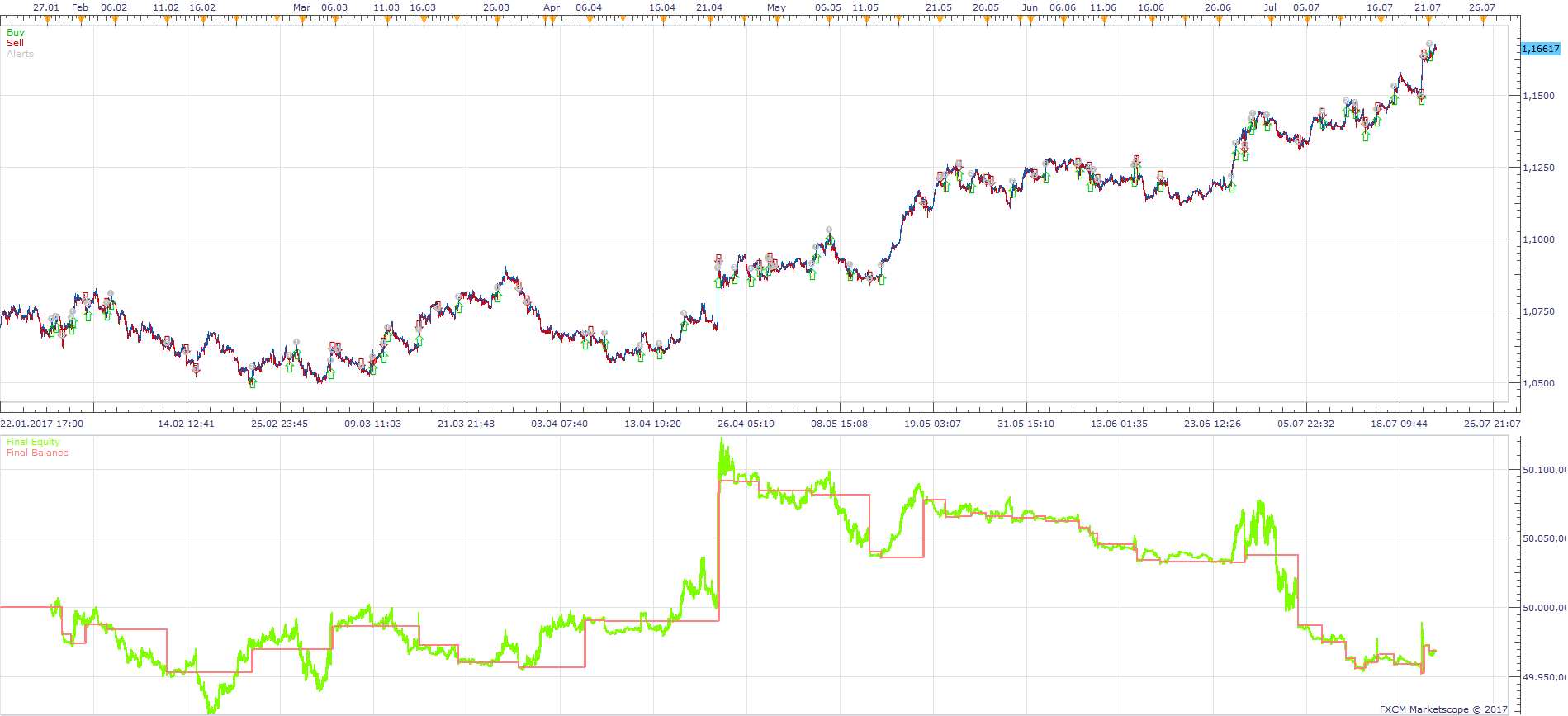Click the orange marker below 06.07
Viewport: 1568px width, 716px height.
coord(1307,20)
